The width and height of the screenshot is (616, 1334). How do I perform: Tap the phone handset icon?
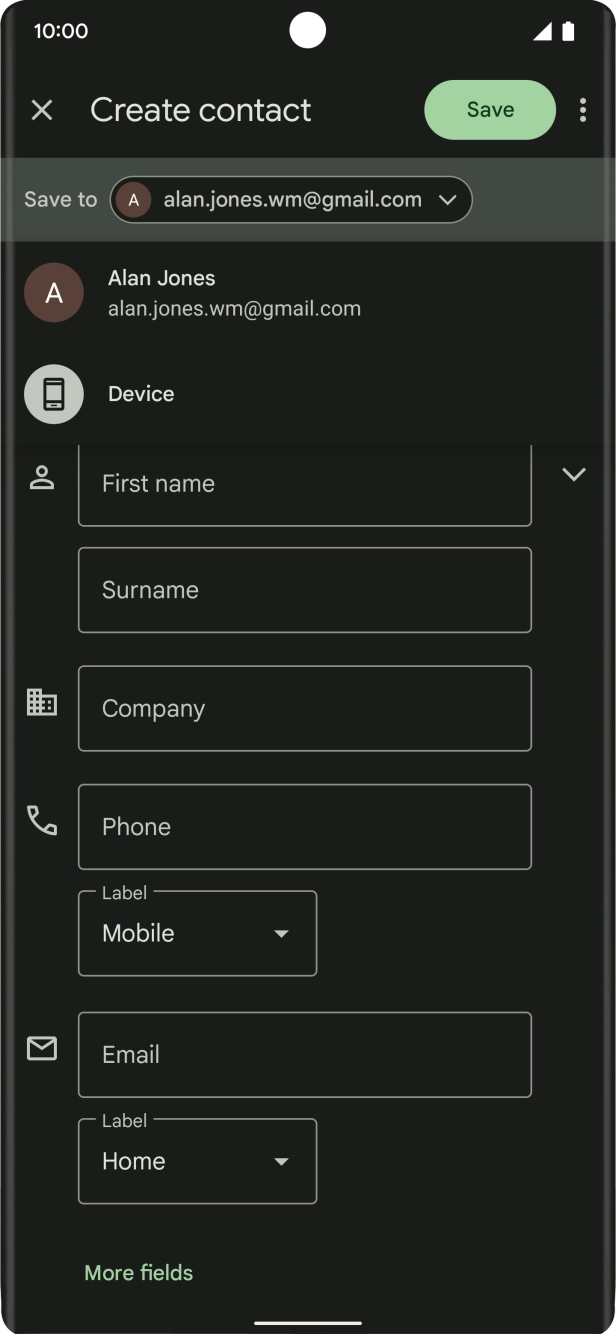[x=42, y=821]
